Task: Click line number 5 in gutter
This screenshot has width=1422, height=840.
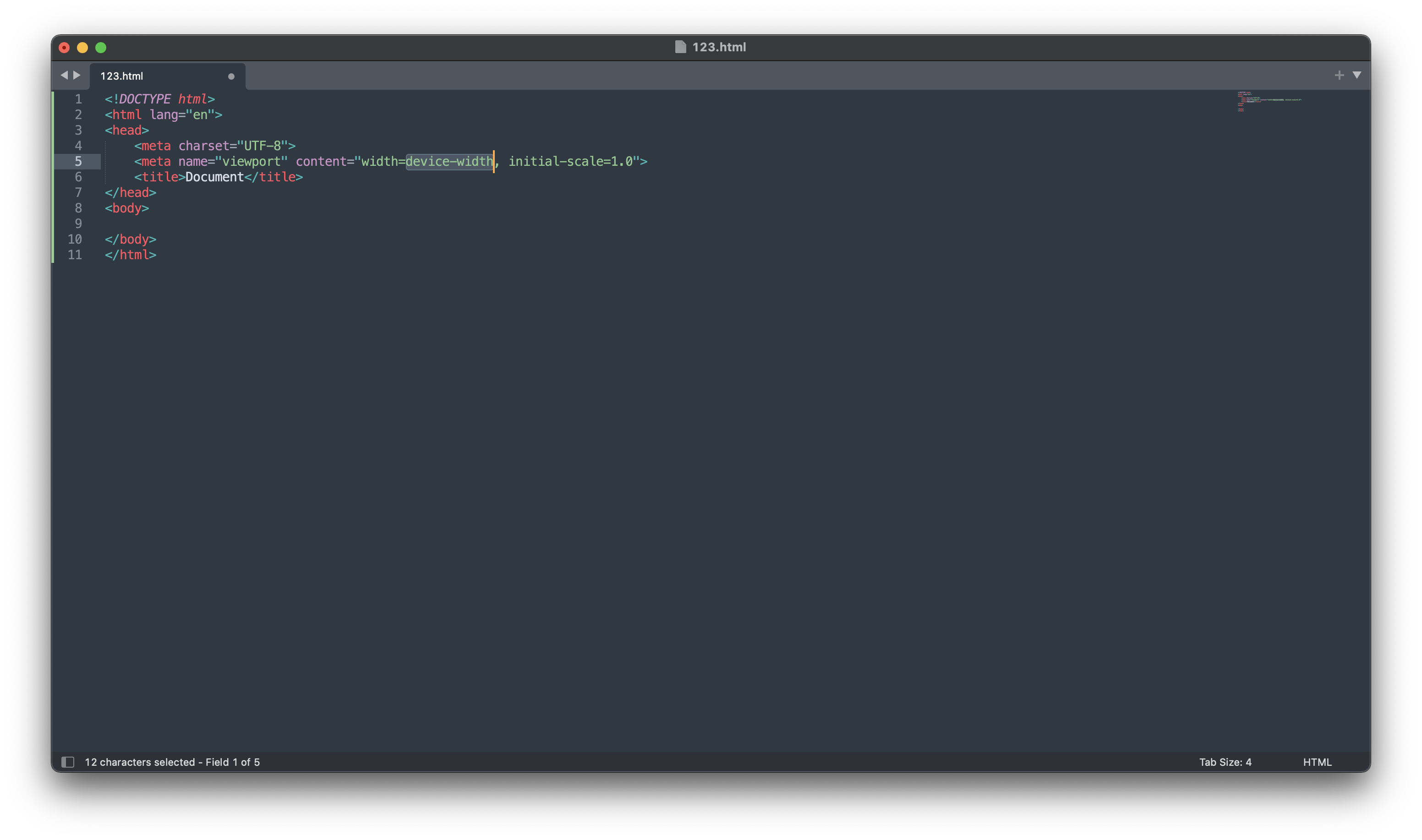Action: tap(78, 161)
